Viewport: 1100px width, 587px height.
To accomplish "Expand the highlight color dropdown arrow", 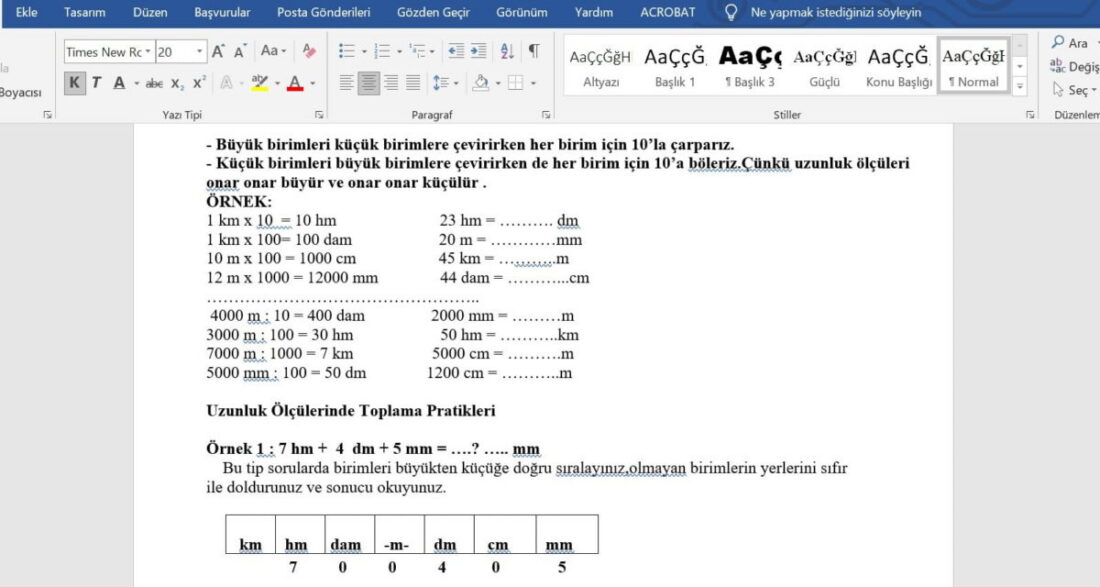I will click(277, 83).
